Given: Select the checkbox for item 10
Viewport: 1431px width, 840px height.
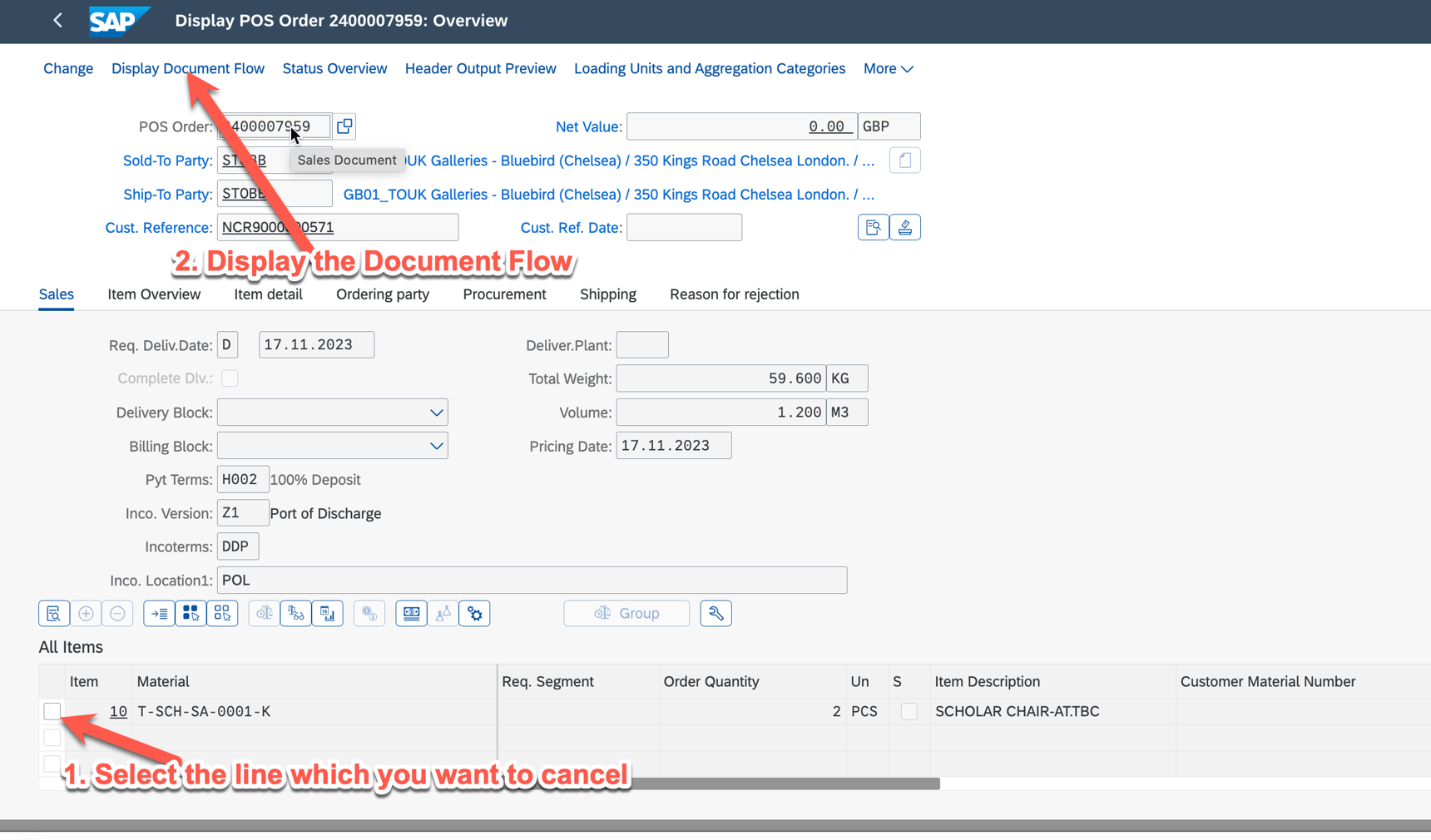Looking at the screenshot, I should coord(52,711).
